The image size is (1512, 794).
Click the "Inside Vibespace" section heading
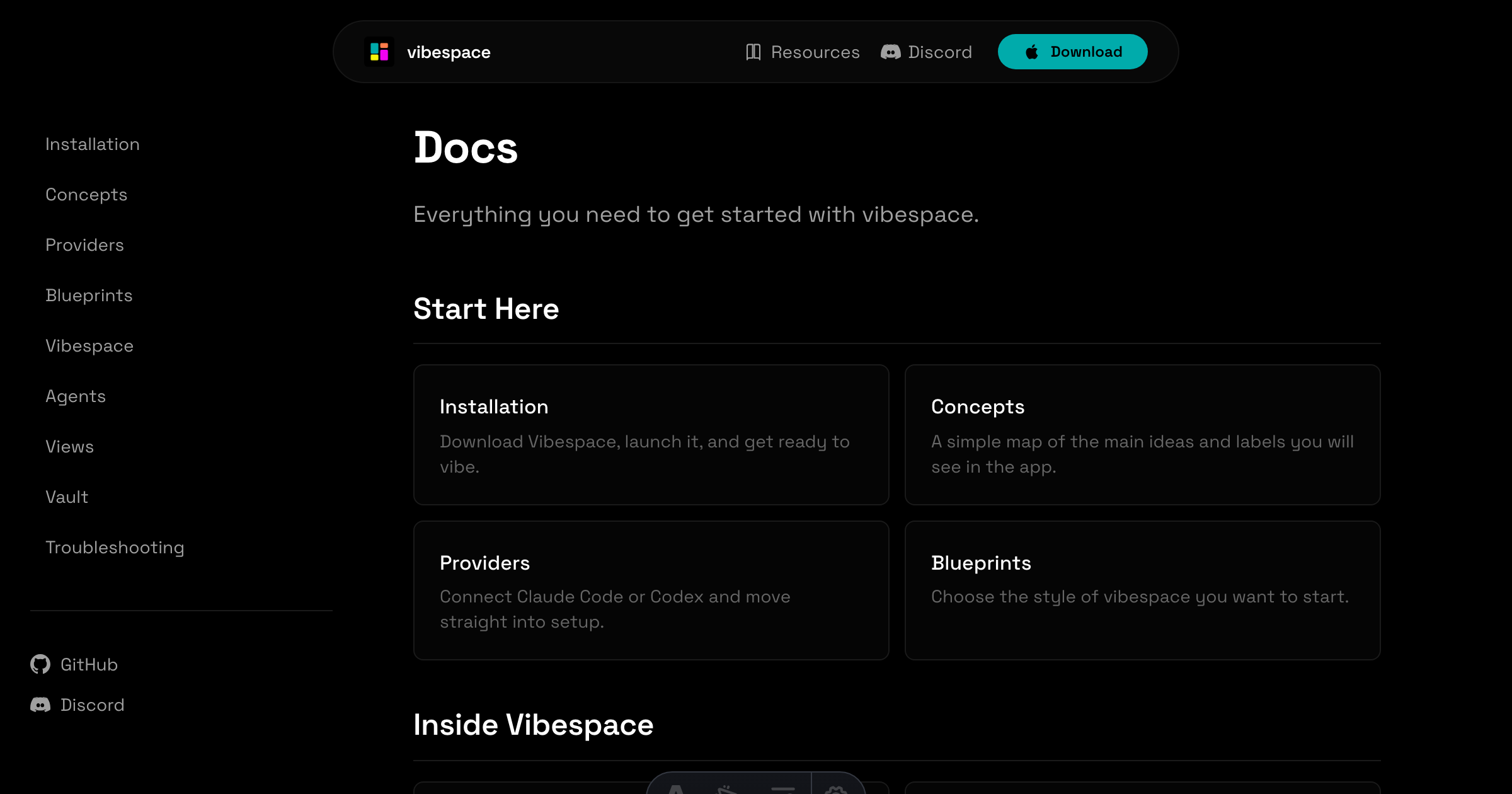[533, 725]
